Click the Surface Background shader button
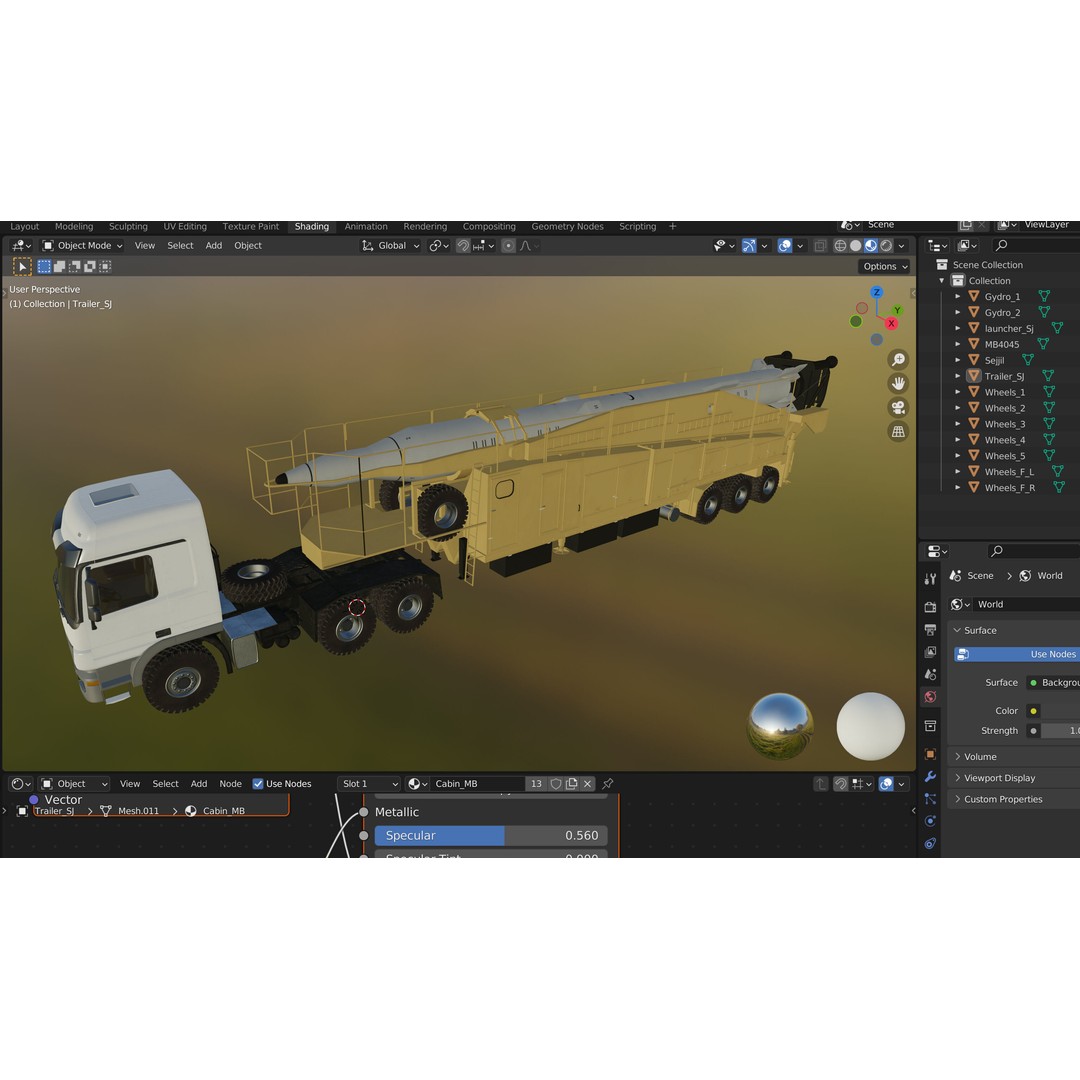1080x1080 pixels. coord(1053,683)
